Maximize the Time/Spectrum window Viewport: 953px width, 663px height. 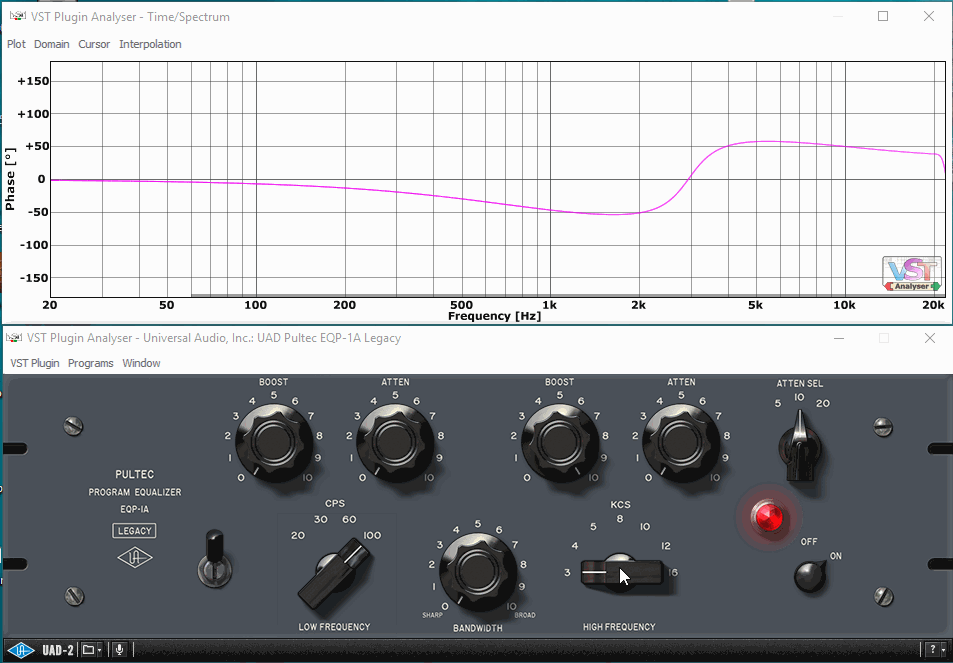883,16
